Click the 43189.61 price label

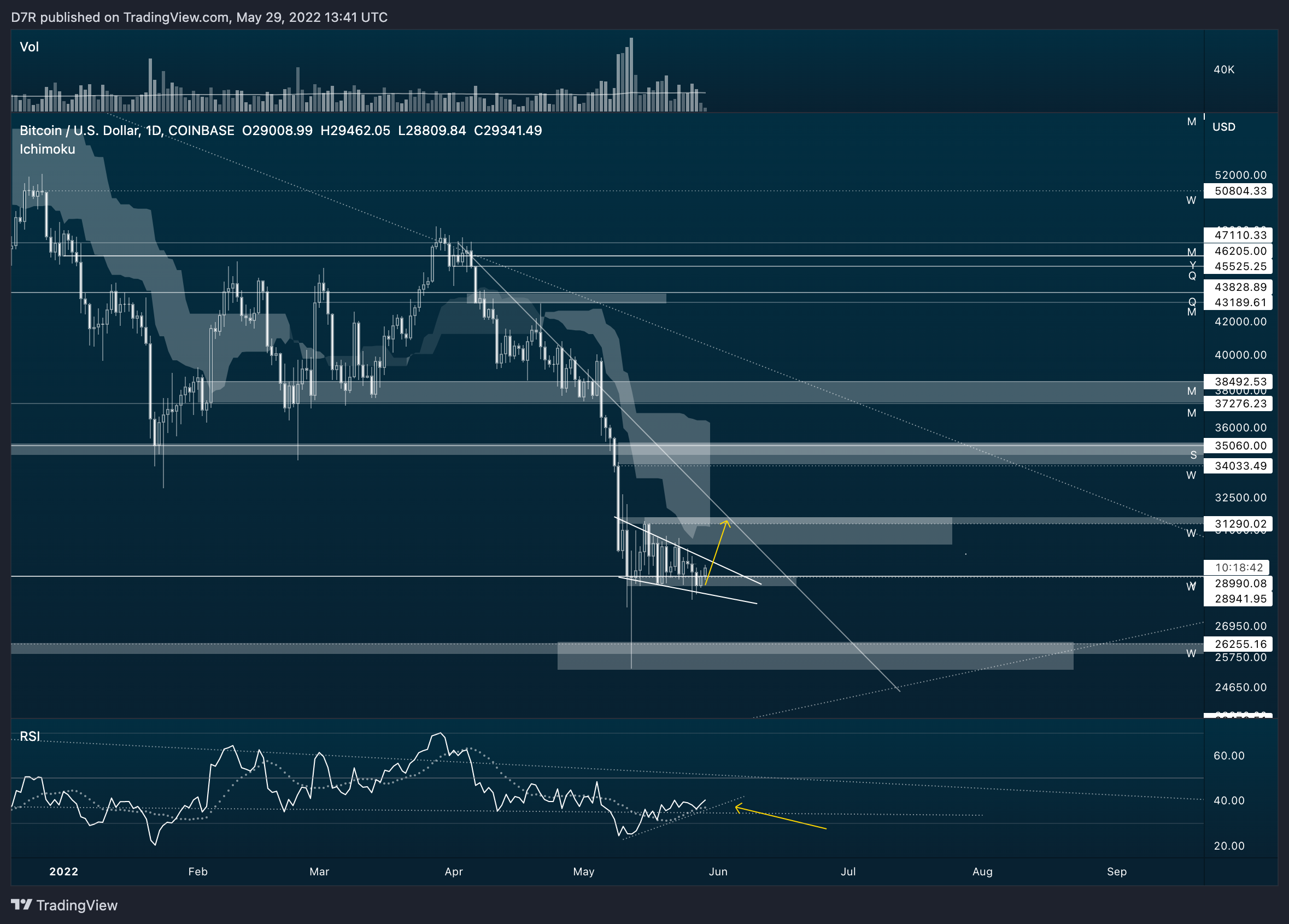[1238, 302]
